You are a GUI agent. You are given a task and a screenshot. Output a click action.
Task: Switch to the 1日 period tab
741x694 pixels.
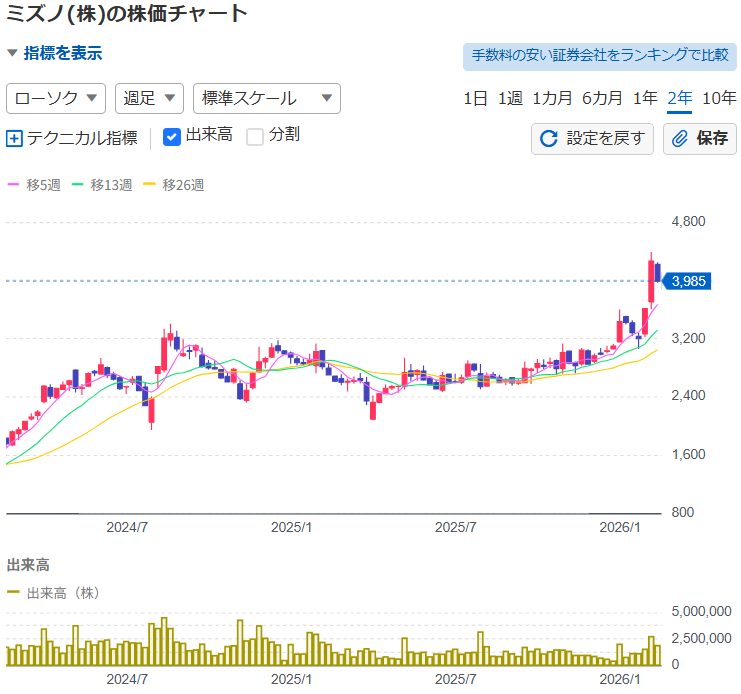(476, 98)
